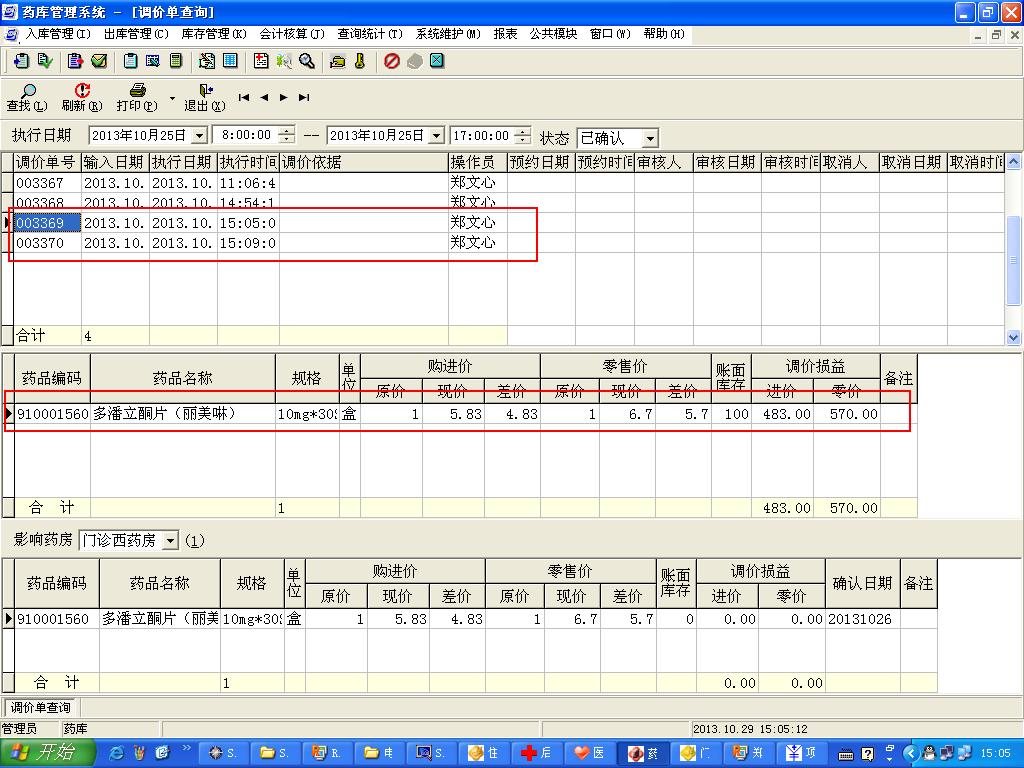The width and height of the screenshot is (1024, 768).
Task: Go to last record navigation arrow
Action: [x=304, y=97]
